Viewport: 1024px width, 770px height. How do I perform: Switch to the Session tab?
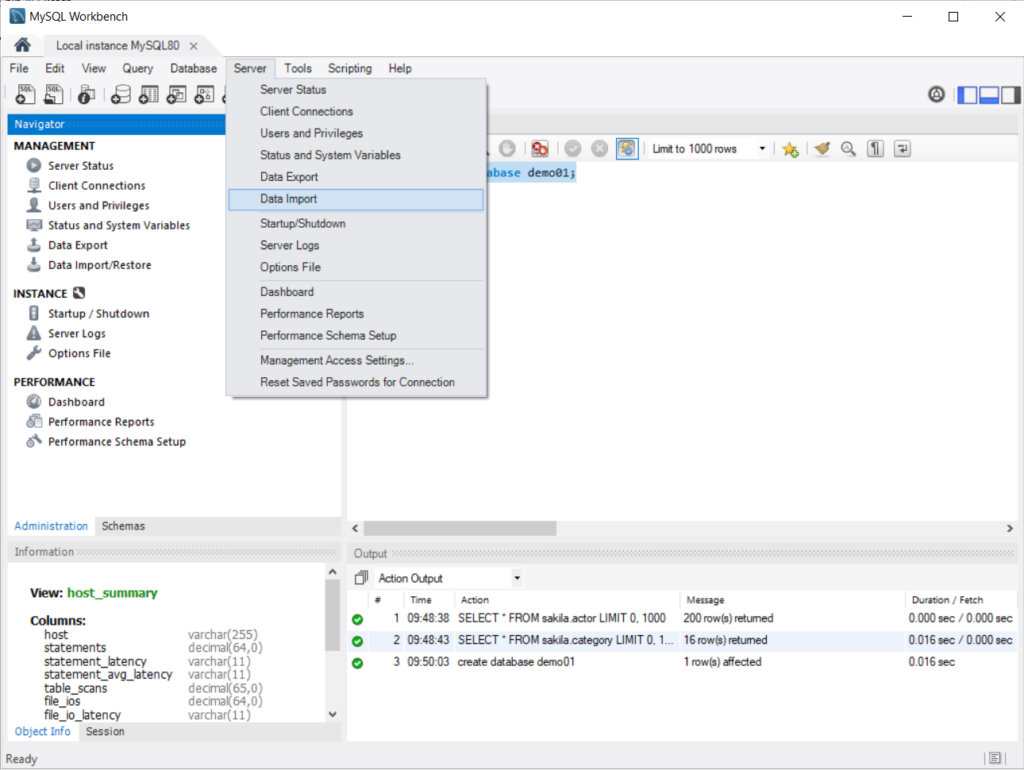(105, 732)
